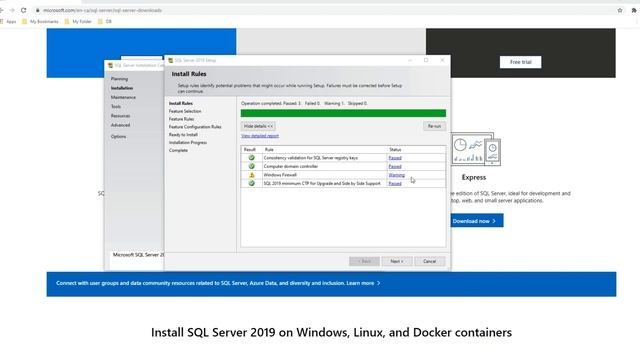The height and width of the screenshot is (360, 640).
Task: Open Learn more community link in banner
Action: pyautogui.click(x=363, y=283)
